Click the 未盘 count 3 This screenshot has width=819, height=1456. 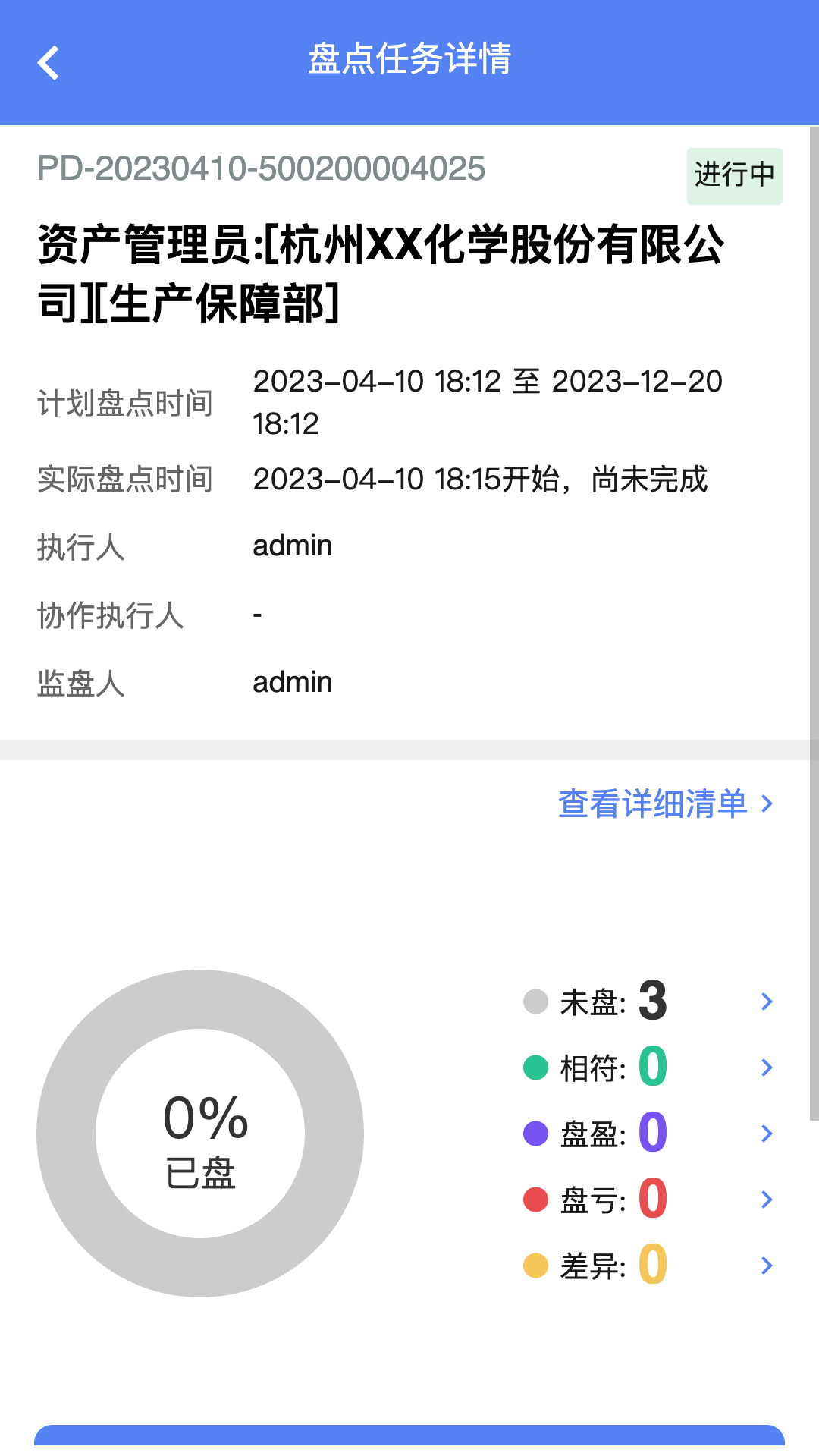pyautogui.click(x=653, y=1001)
